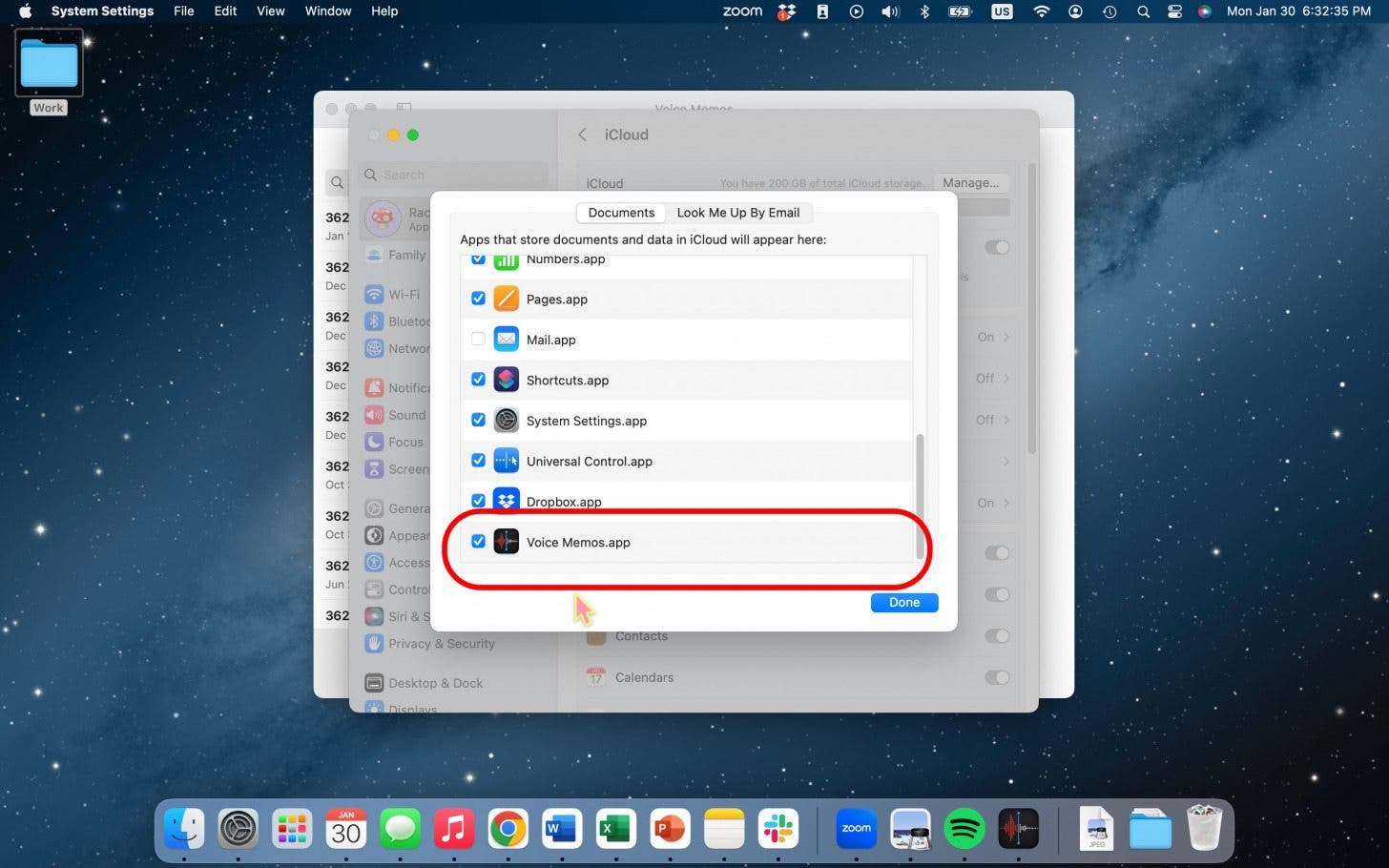The height and width of the screenshot is (868, 1389).
Task: Click Spotlight search magnifier in the menu bar
Action: click(1143, 11)
